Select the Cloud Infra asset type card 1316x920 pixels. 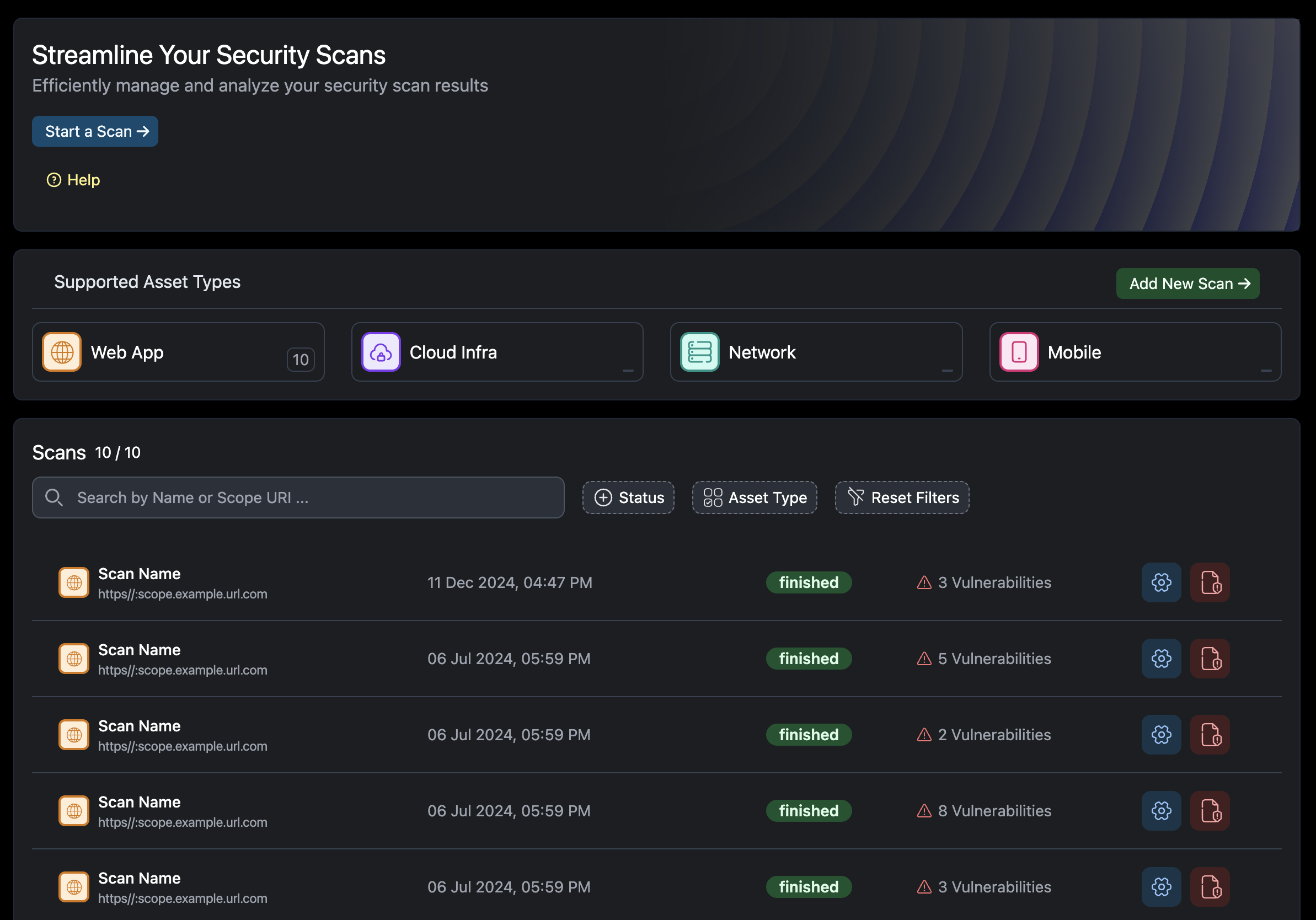tap(497, 352)
